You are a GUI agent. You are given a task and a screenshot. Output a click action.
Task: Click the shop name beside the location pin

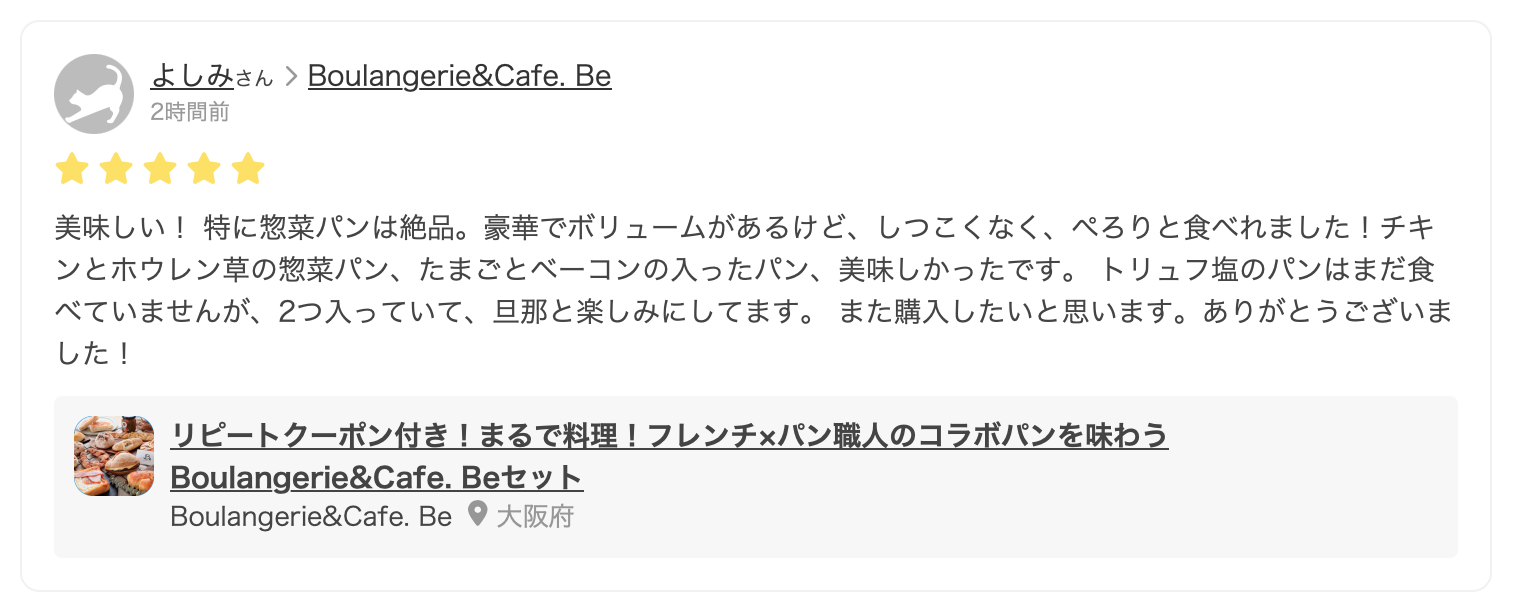coord(311,517)
